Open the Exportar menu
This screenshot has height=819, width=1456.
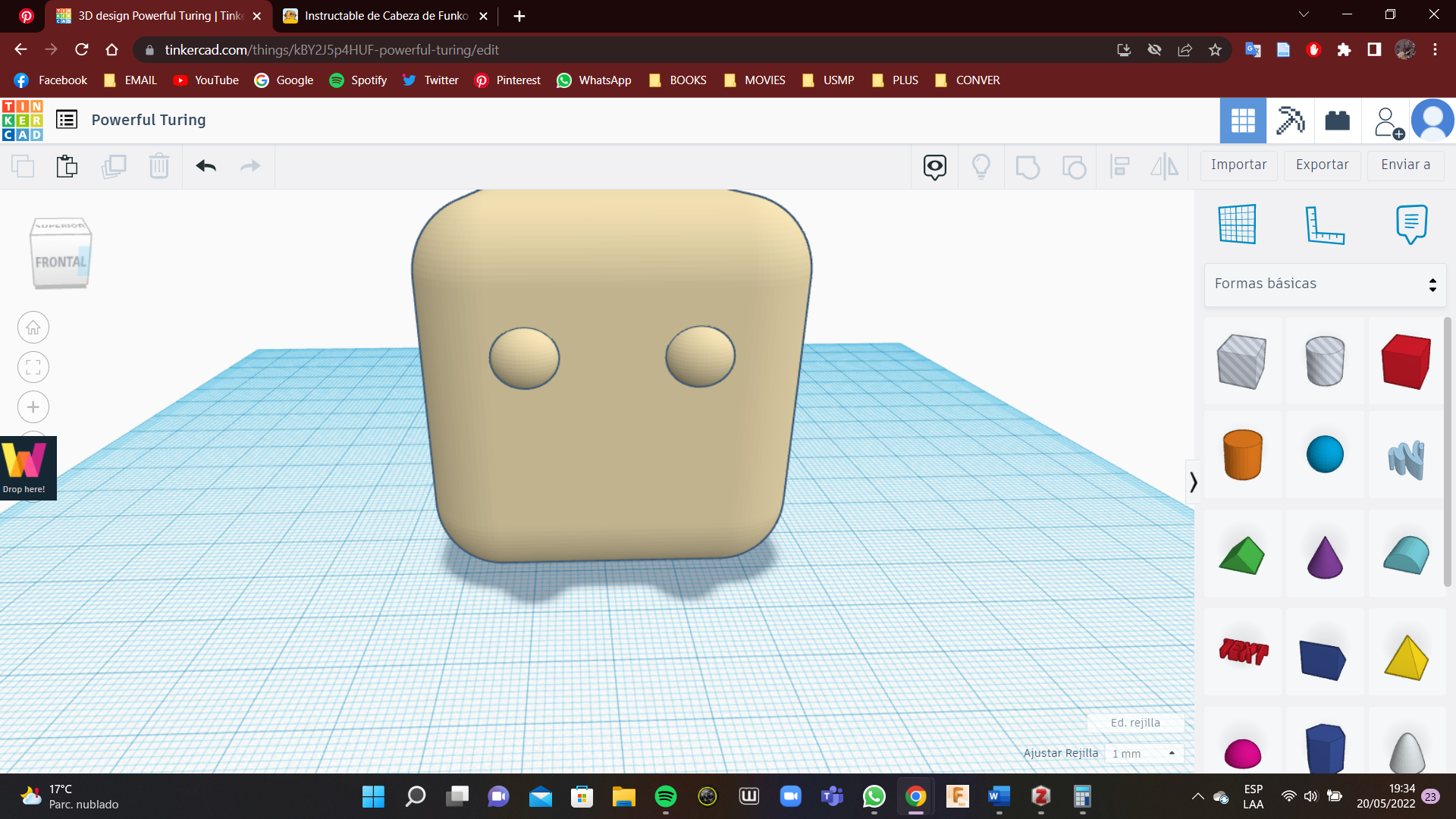(x=1322, y=165)
